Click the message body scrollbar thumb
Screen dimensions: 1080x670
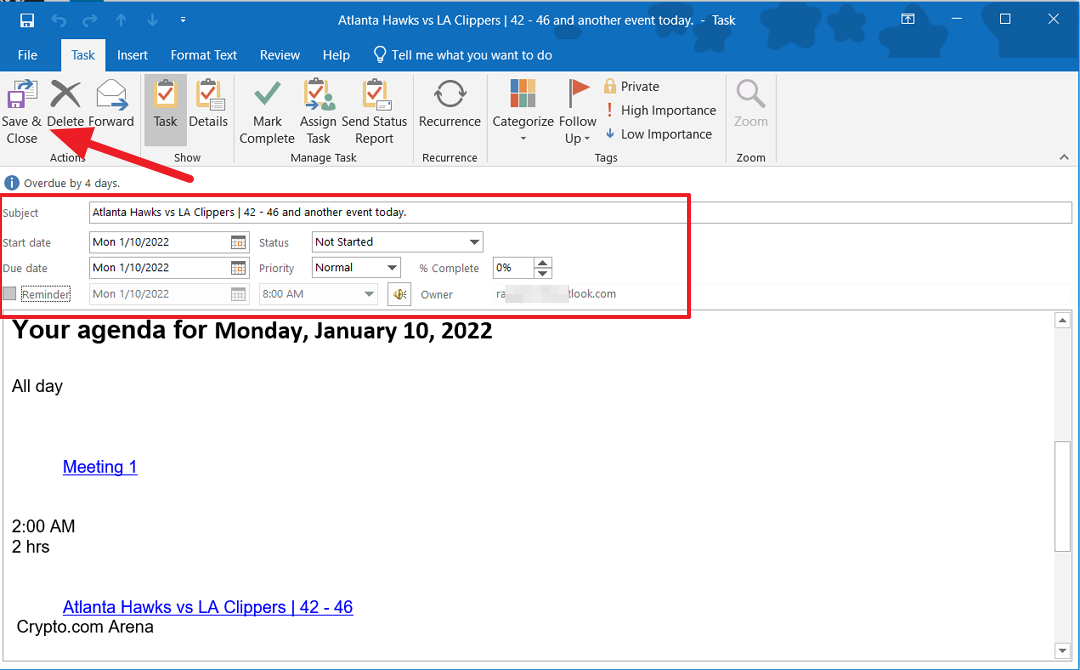point(1062,496)
